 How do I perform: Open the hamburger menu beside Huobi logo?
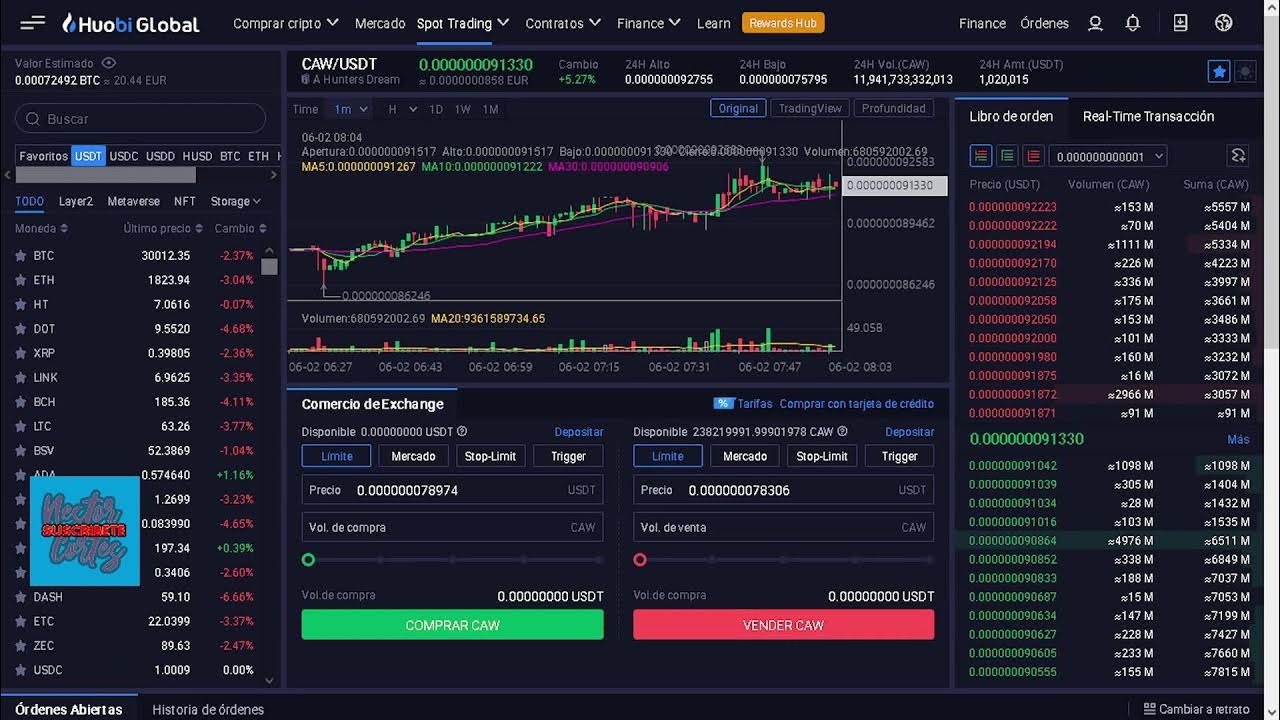32,23
